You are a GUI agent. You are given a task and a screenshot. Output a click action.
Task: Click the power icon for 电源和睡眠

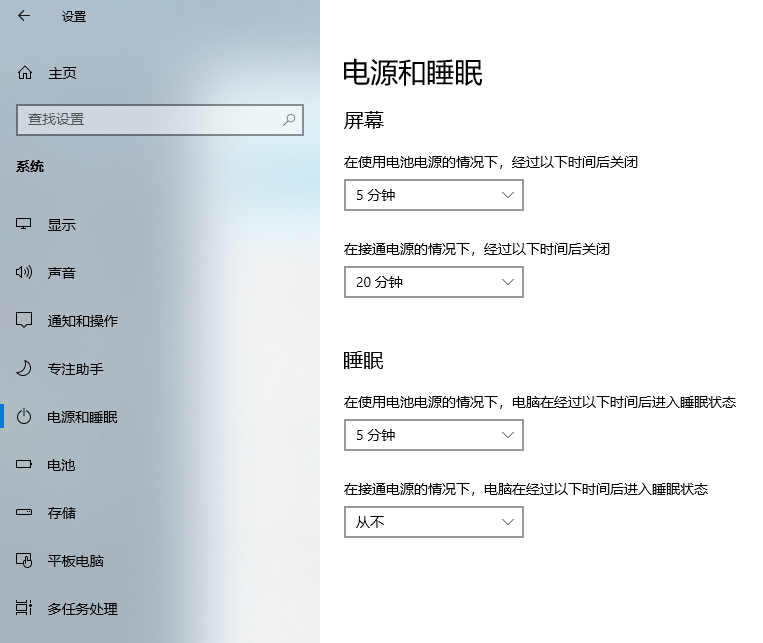pos(24,417)
